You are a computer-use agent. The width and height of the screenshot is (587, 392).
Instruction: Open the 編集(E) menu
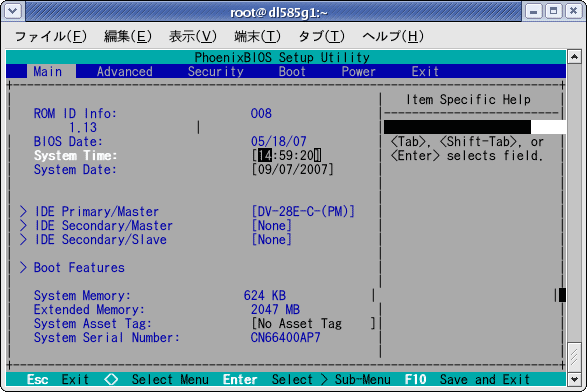128,36
